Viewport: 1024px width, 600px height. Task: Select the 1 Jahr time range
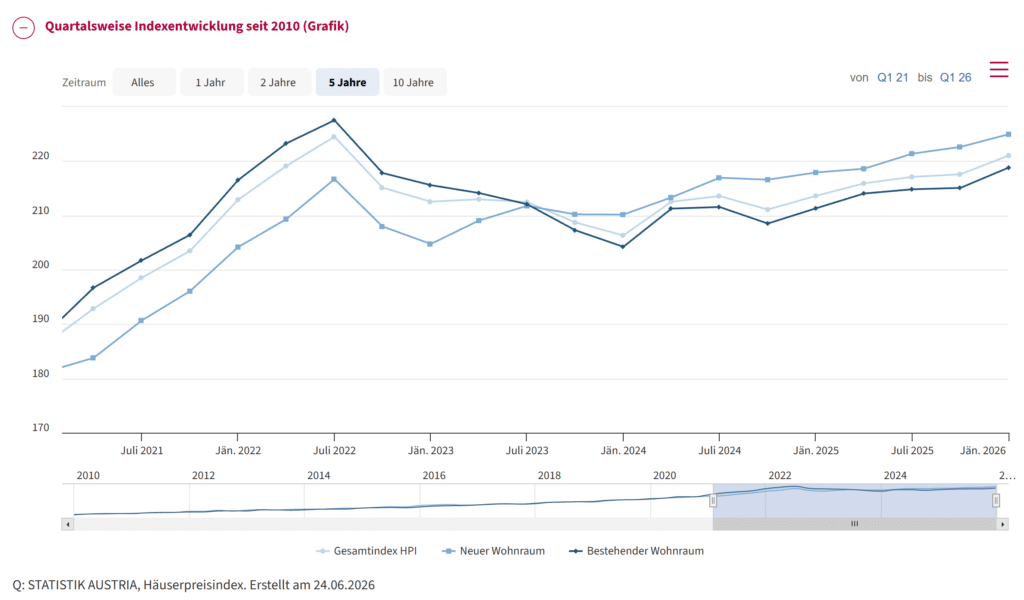pyautogui.click(x=211, y=82)
